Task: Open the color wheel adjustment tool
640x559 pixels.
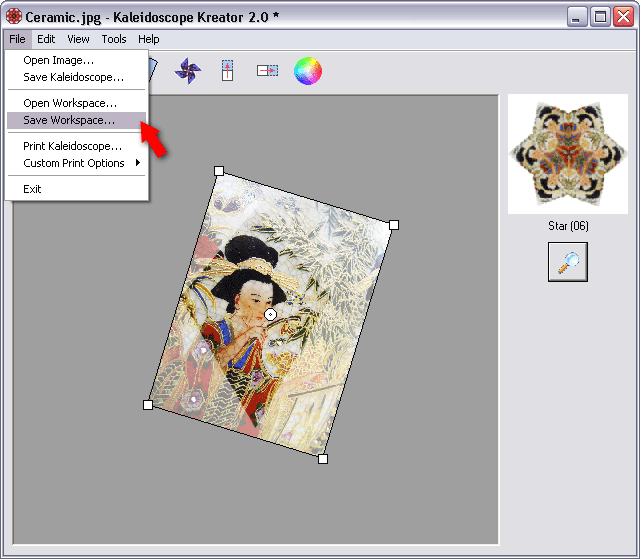Action: (x=308, y=71)
